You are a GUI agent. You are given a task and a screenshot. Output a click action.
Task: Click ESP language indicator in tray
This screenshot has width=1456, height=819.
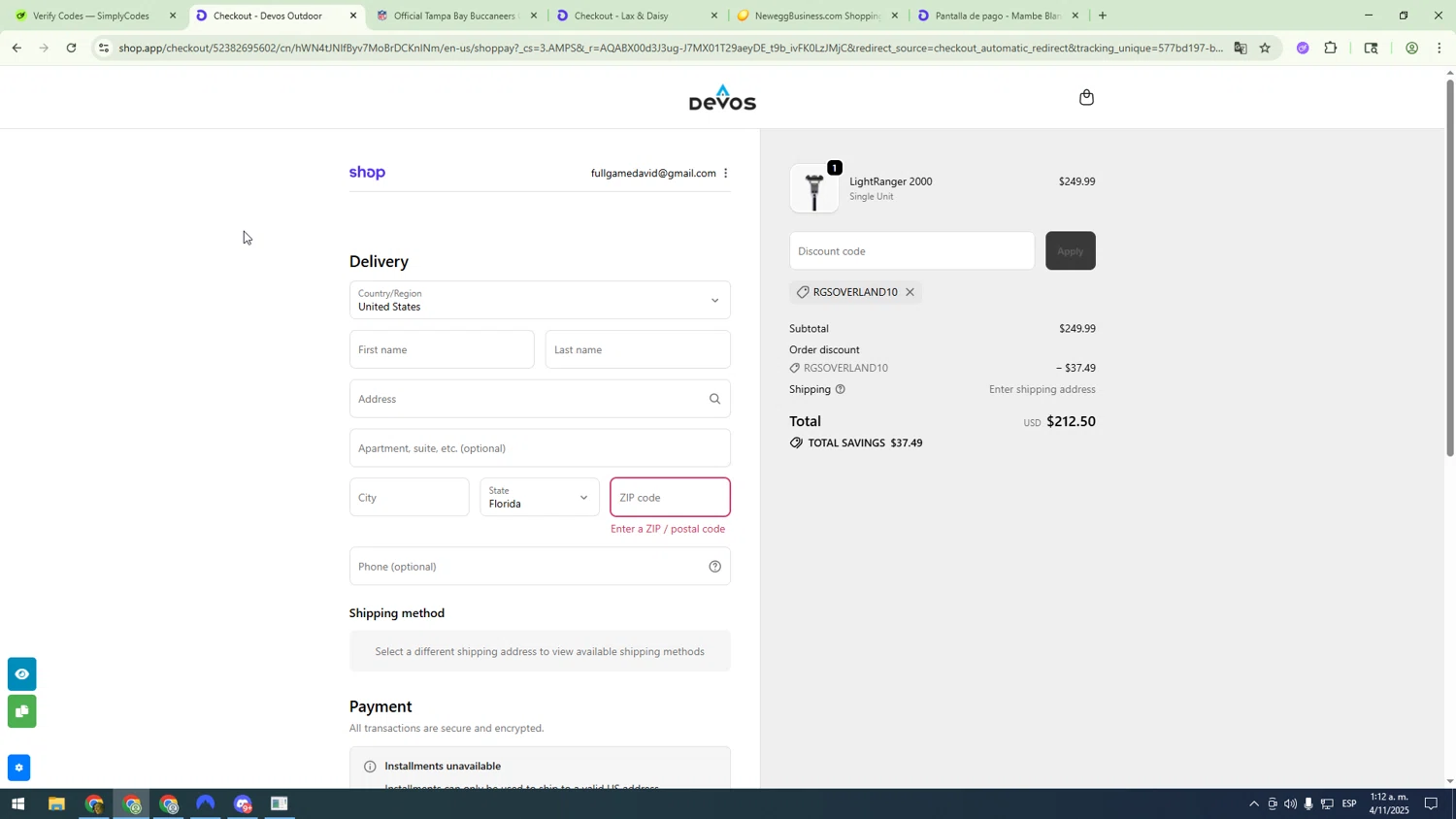tap(1349, 803)
